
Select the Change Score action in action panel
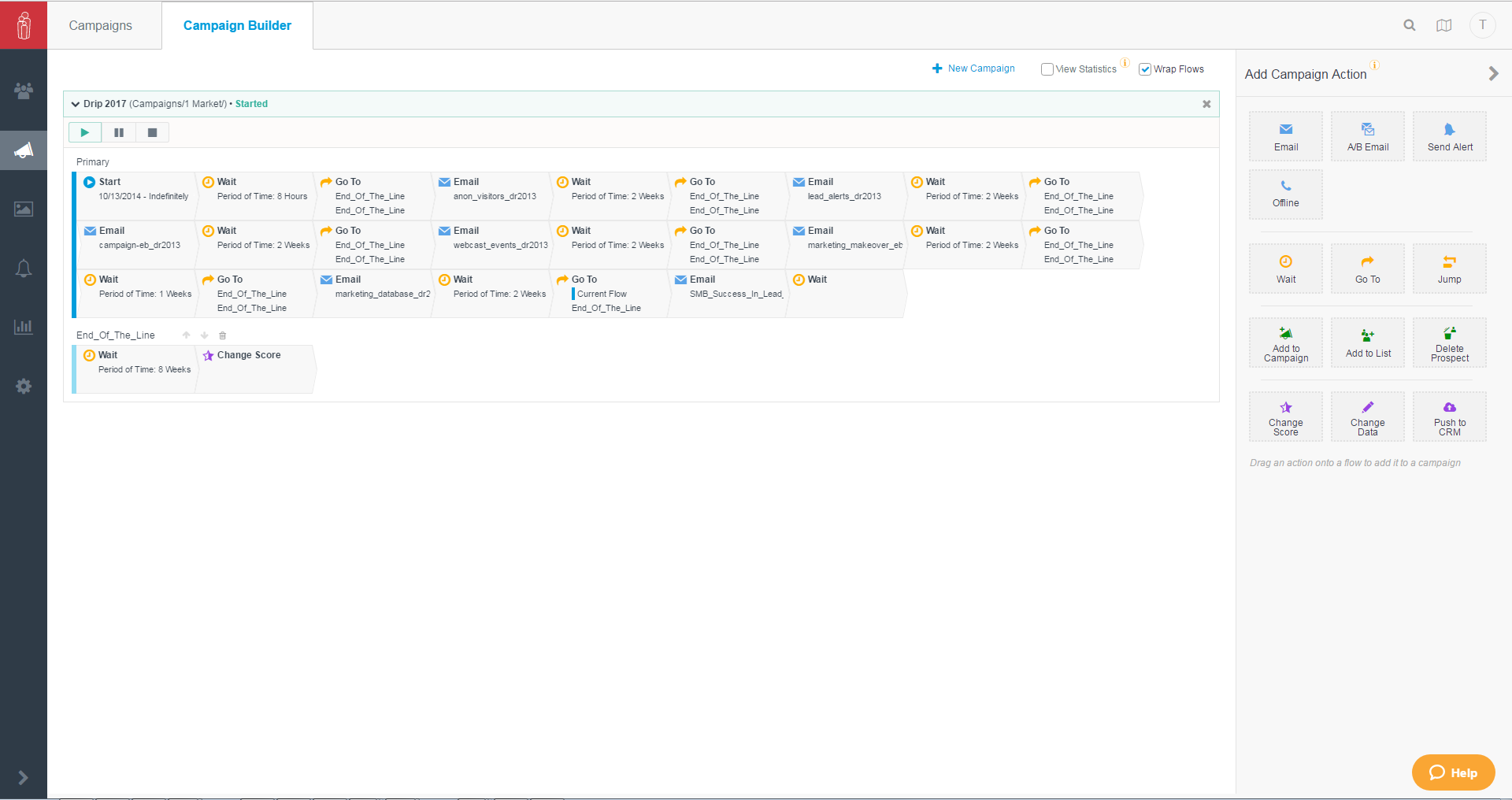pyautogui.click(x=1286, y=417)
